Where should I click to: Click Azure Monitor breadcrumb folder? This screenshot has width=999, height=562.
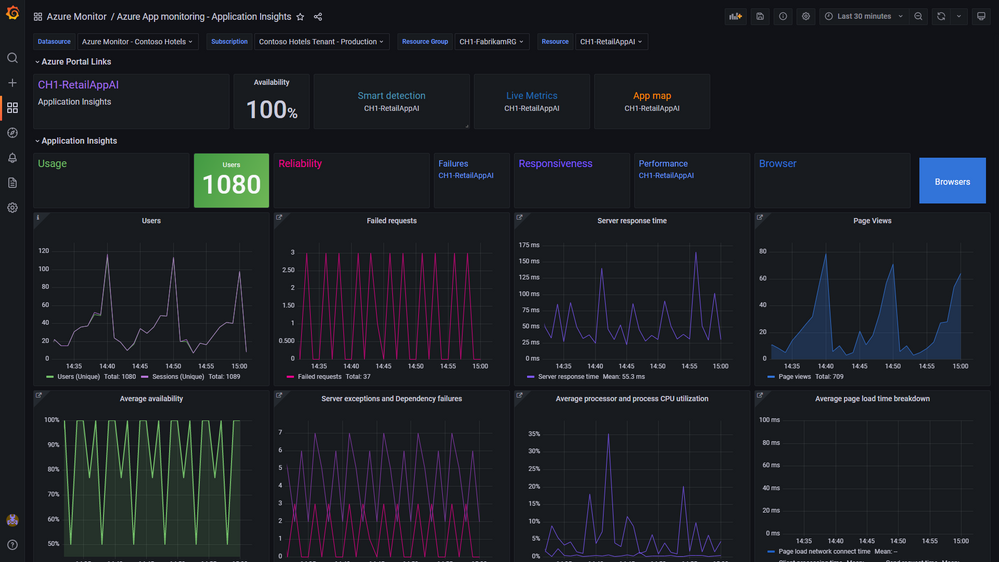click(76, 17)
